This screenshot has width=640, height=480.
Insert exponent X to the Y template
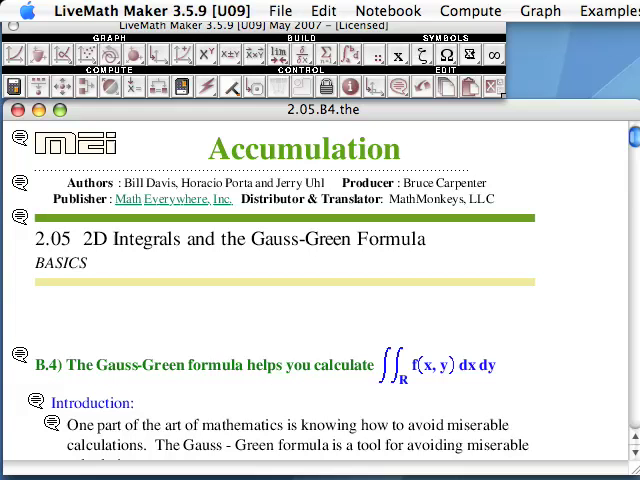[x=207, y=54]
